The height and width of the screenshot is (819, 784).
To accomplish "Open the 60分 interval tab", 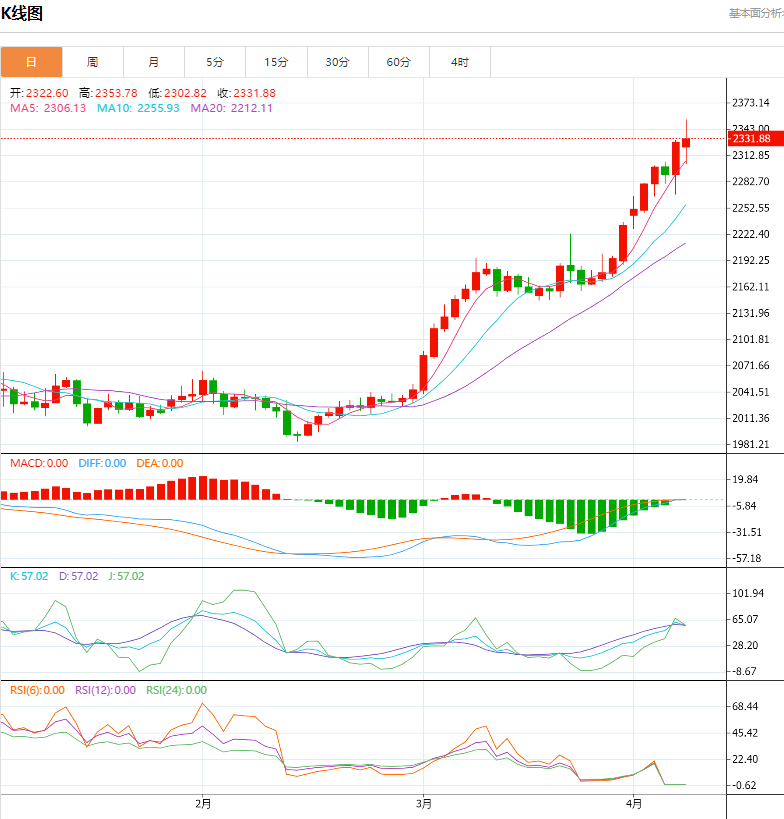I will point(398,62).
